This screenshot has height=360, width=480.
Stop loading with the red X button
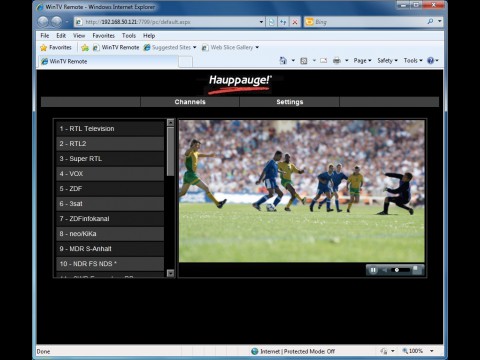tap(295, 22)
